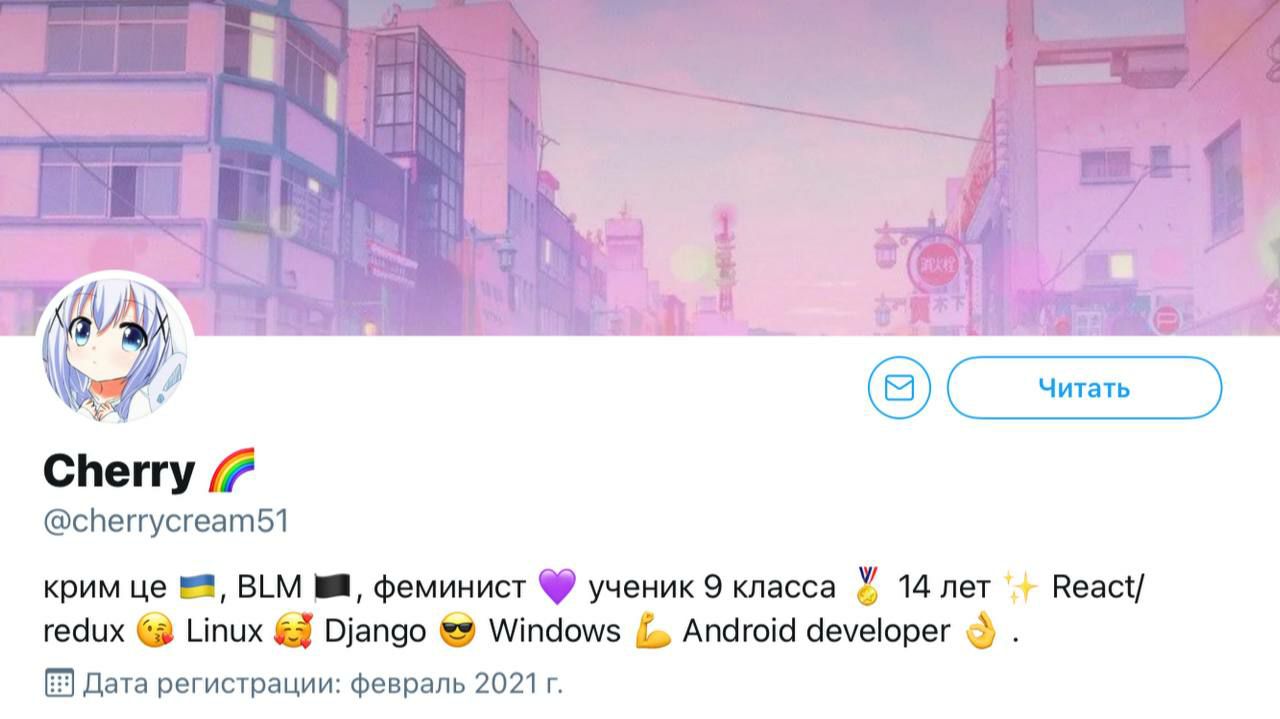Click the black flag emoji after BLM
Image resolution: width=1280 pixels, height=719 pixels.
click(x=331, y=587)
